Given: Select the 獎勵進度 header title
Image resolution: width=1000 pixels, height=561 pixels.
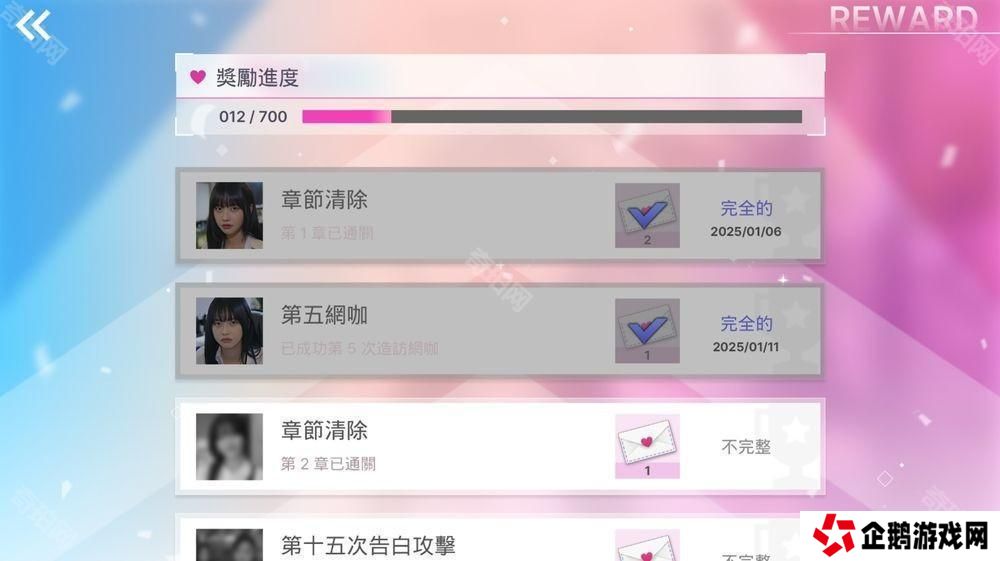Looking at the screenshot, I should (x=257, y=78).
